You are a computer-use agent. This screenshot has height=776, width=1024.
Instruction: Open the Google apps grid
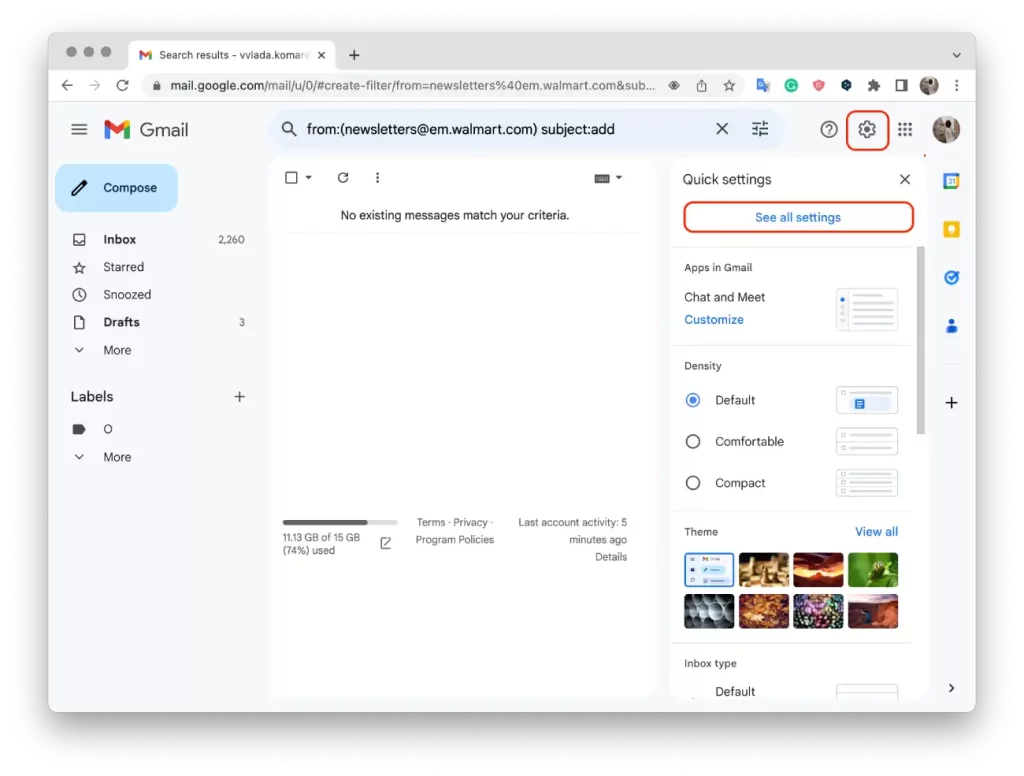coord(904,129)
